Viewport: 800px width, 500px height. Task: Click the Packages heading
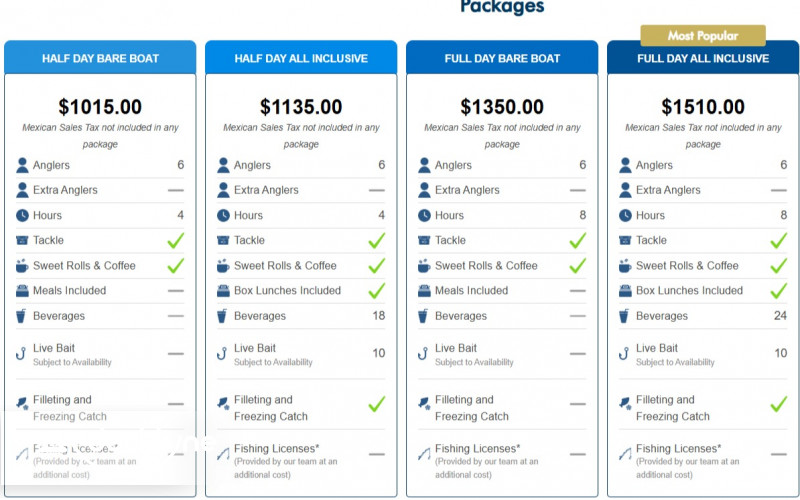pos(502,8)
